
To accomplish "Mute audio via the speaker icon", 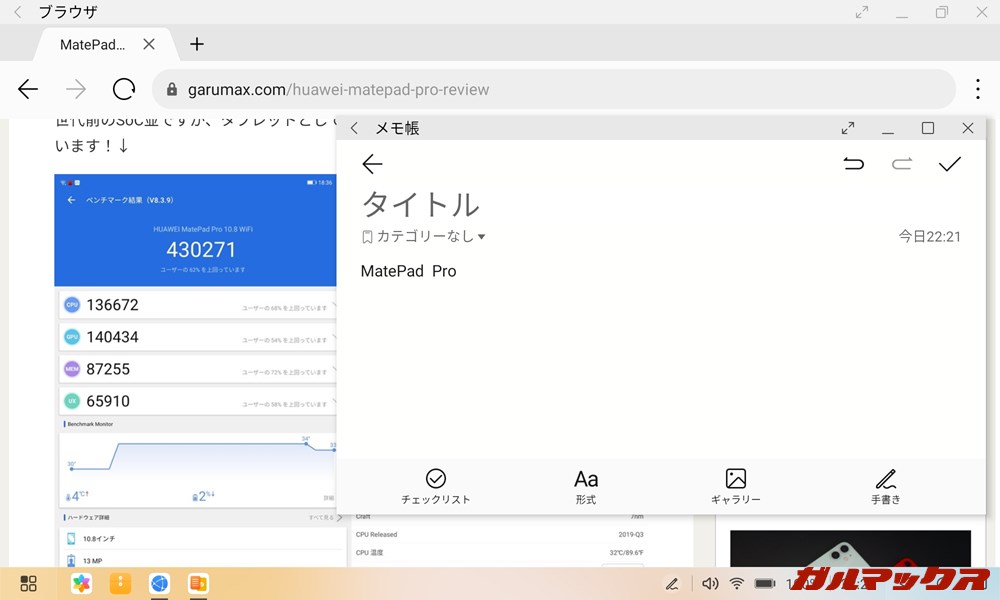I will pyautogui.click(x=710, y=583).
